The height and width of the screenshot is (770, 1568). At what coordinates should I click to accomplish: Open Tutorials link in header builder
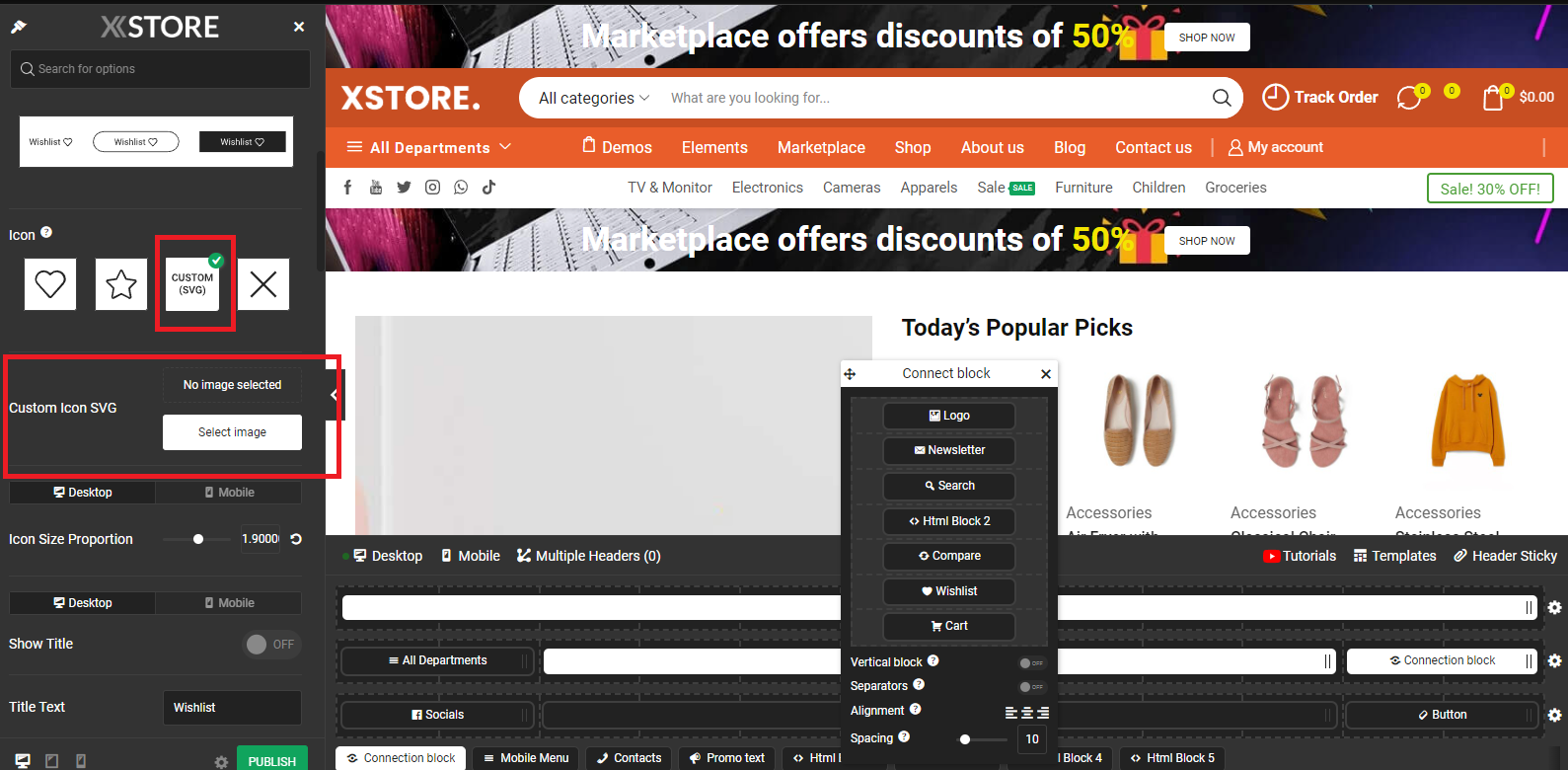(x=1300, y=556)
